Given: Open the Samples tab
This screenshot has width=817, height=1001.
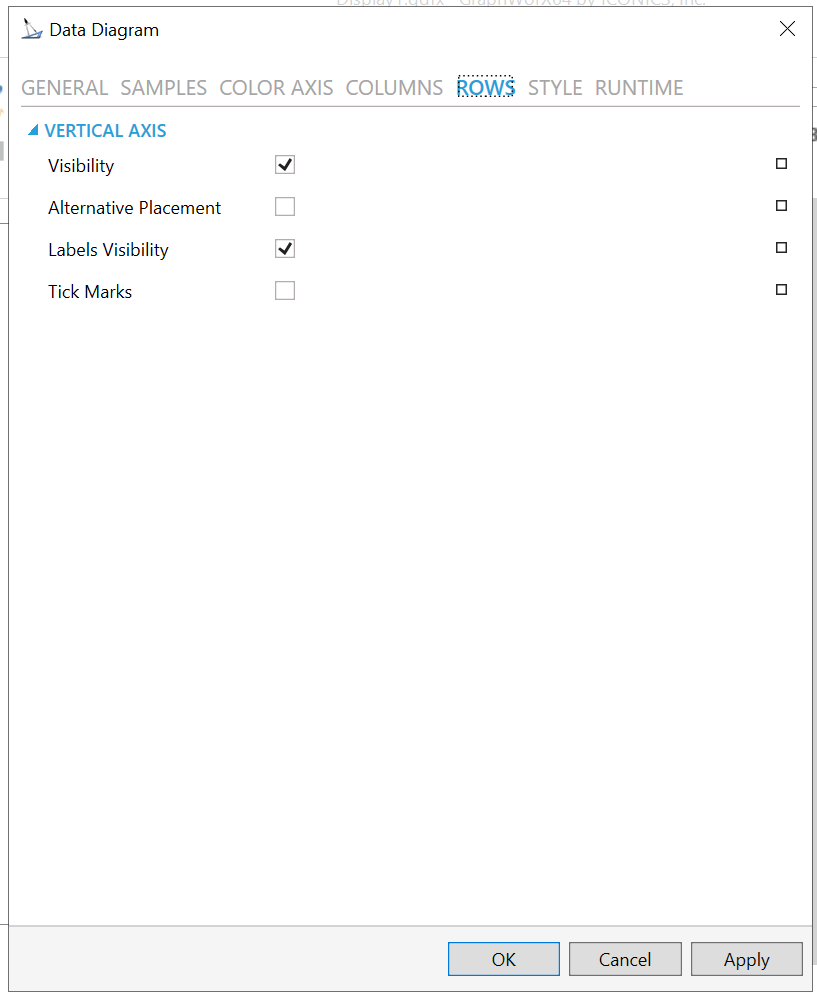Looking at the screenshot, I should tap(163, 88).
